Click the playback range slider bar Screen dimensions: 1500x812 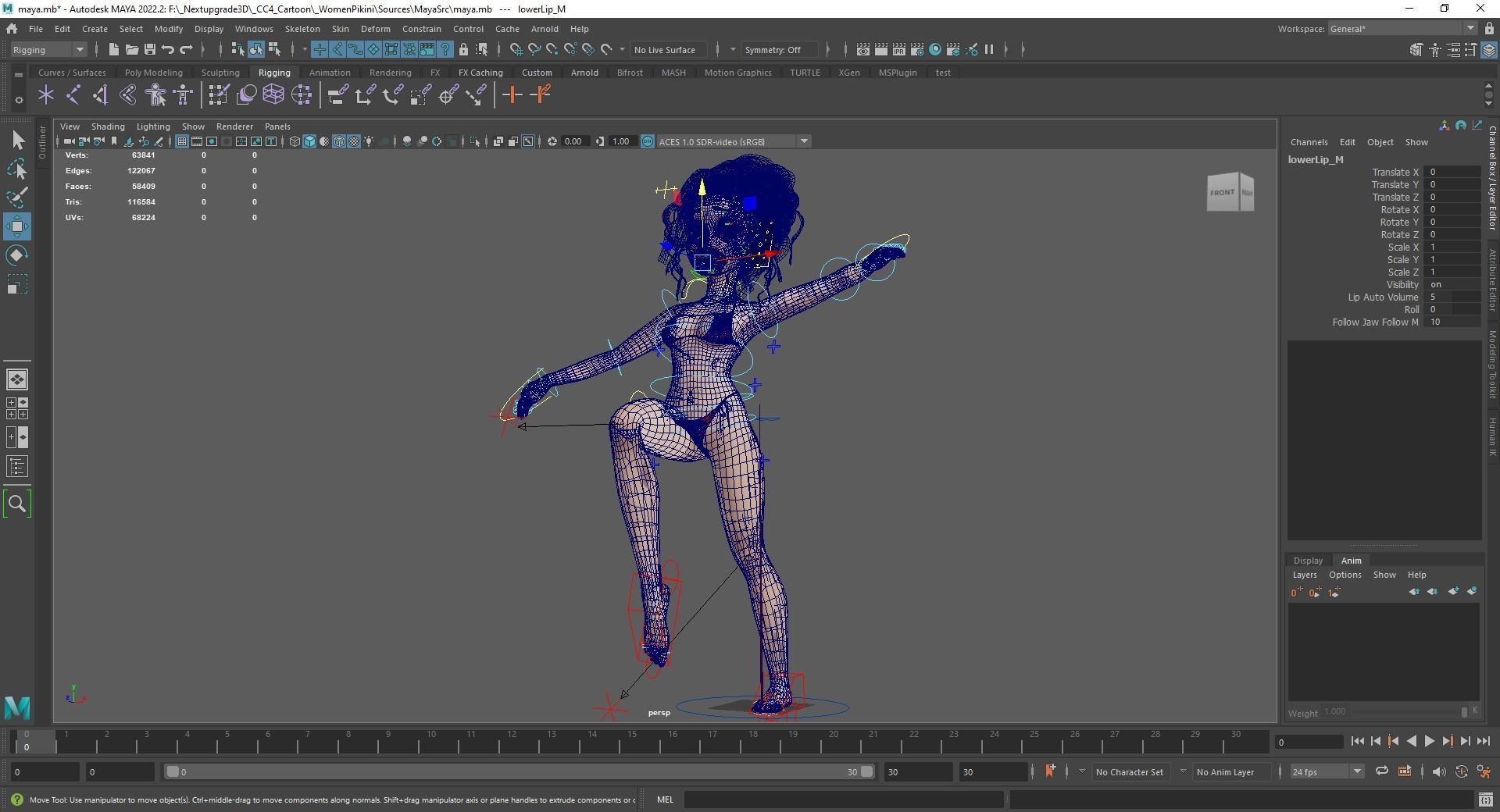coord(520,771)
